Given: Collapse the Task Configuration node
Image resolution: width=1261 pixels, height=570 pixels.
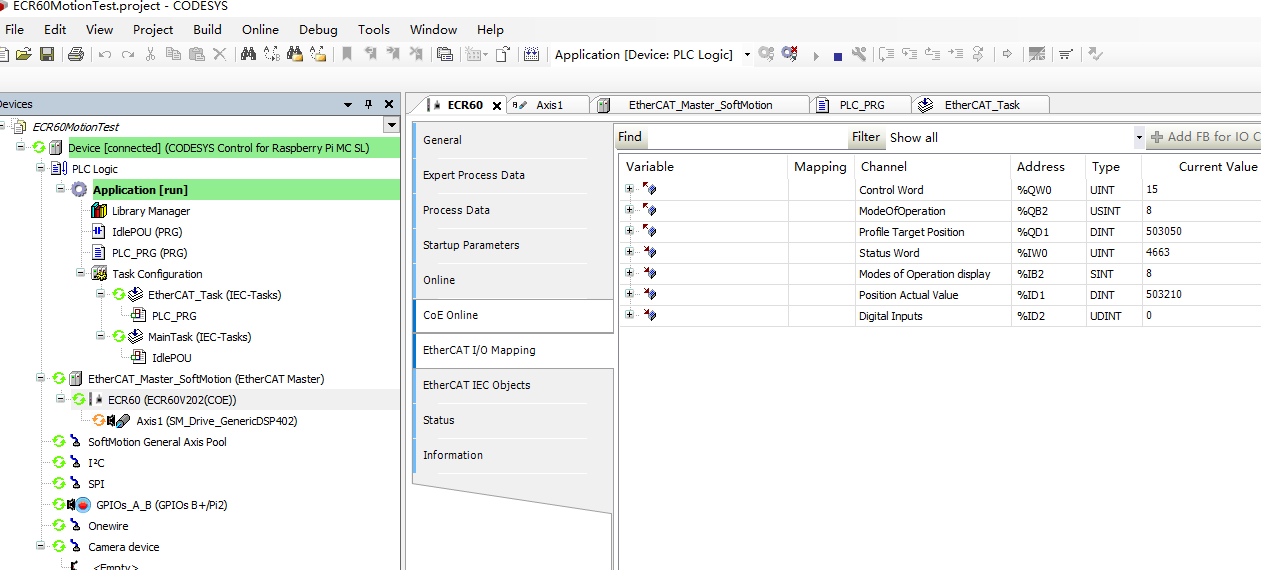Looking at the screenshot, I should tap(81, 273).
